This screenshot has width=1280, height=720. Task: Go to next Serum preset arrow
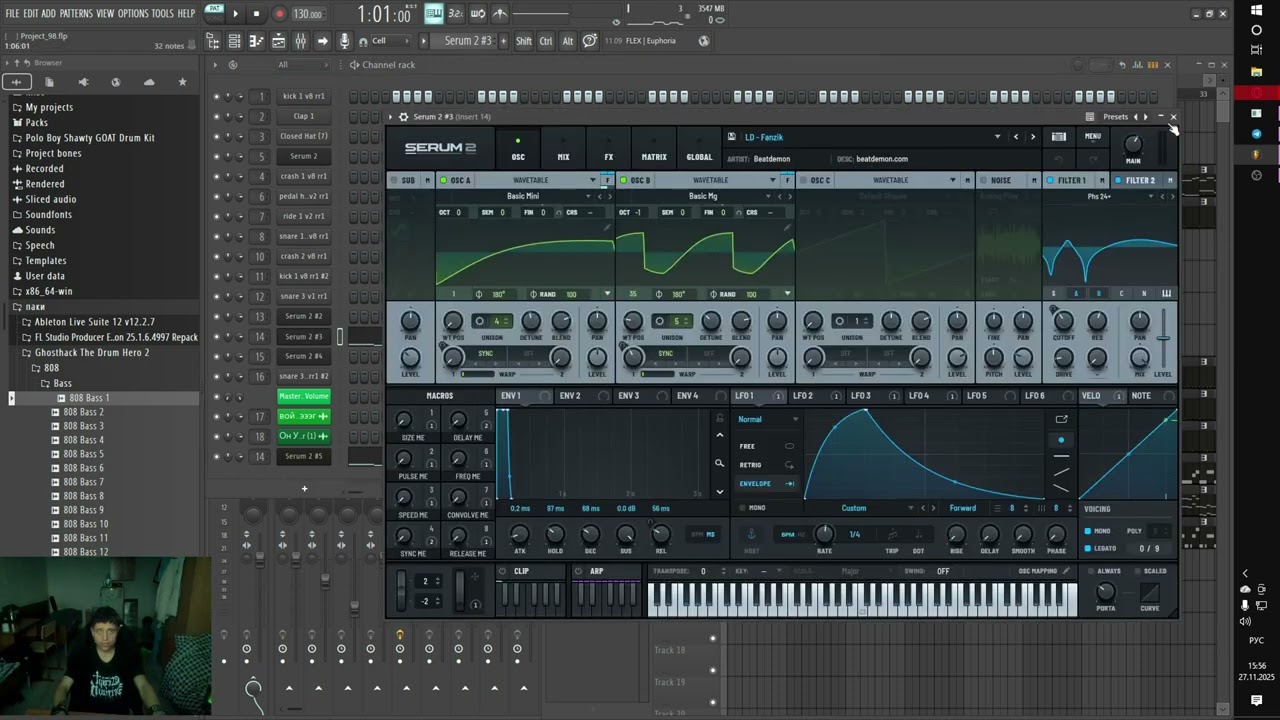click(1033, 137)
